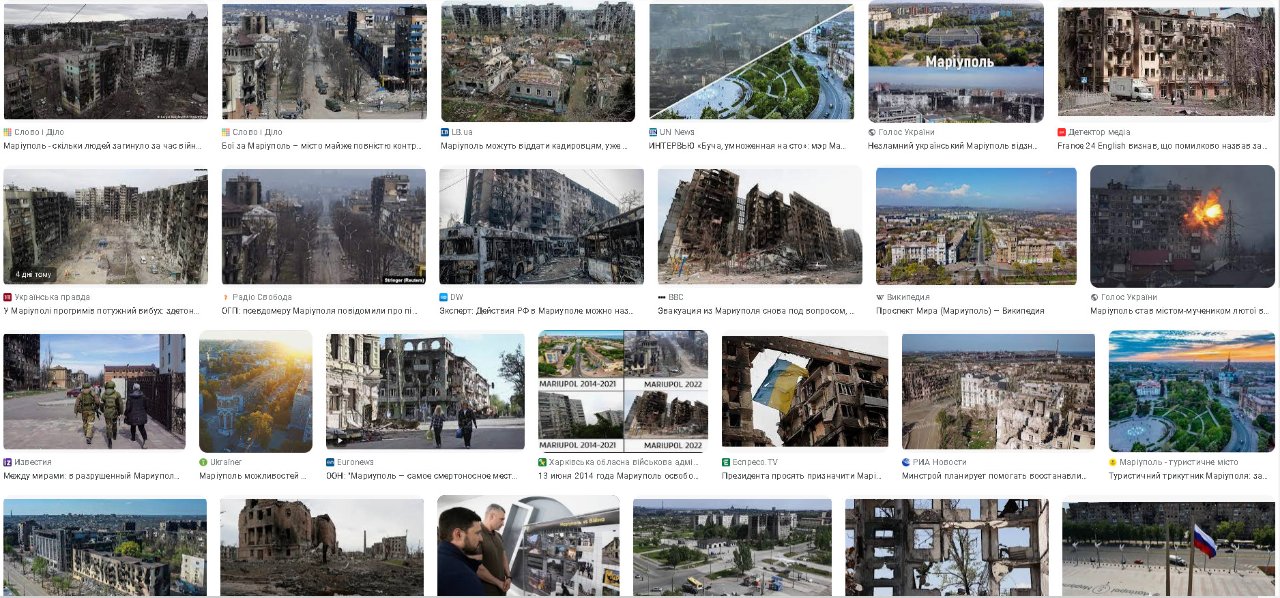
Task: Click the DW source favicon
Action: click(x=444, y=297)
